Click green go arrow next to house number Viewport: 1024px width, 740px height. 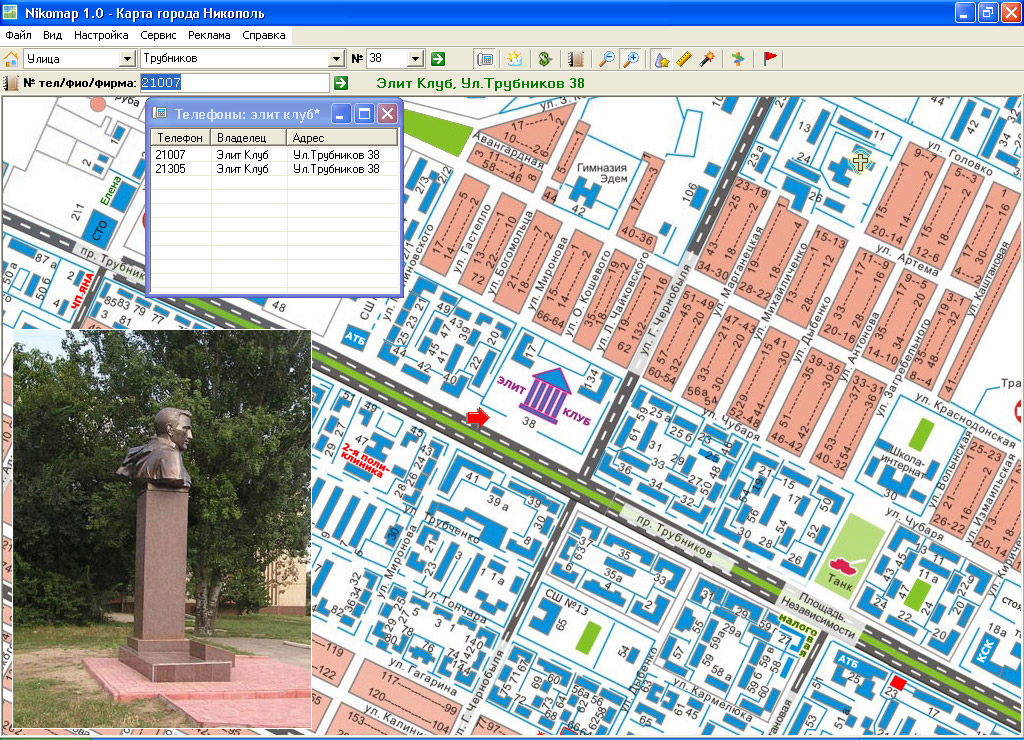coord(438,59)
